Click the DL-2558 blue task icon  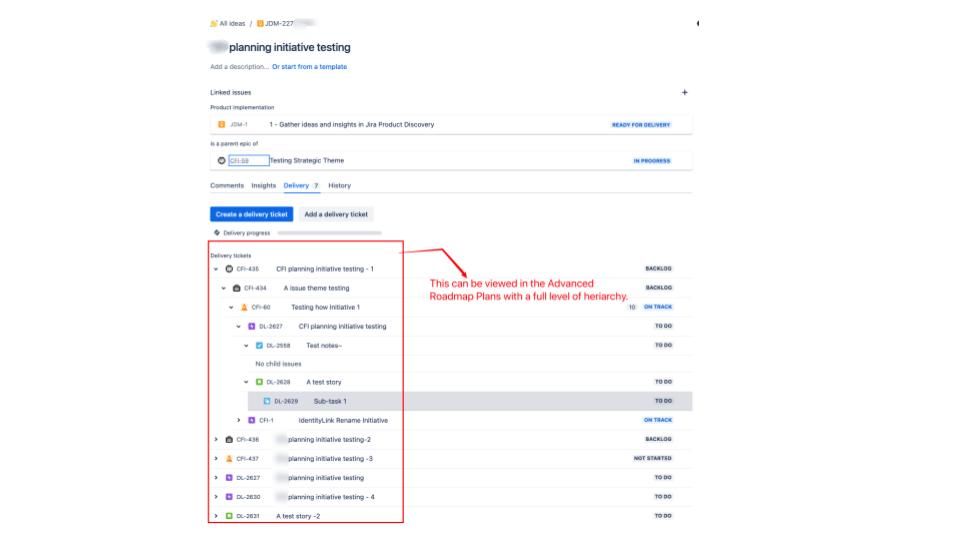click(x=259, y=345)
